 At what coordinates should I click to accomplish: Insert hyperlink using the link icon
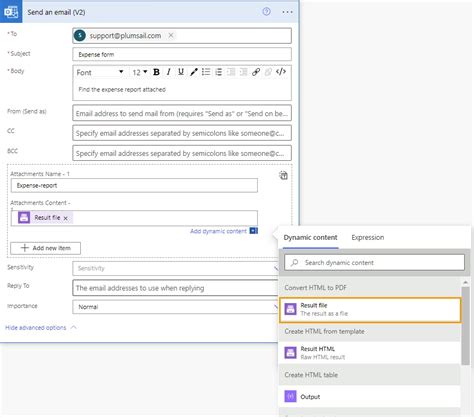coord(256,72)
